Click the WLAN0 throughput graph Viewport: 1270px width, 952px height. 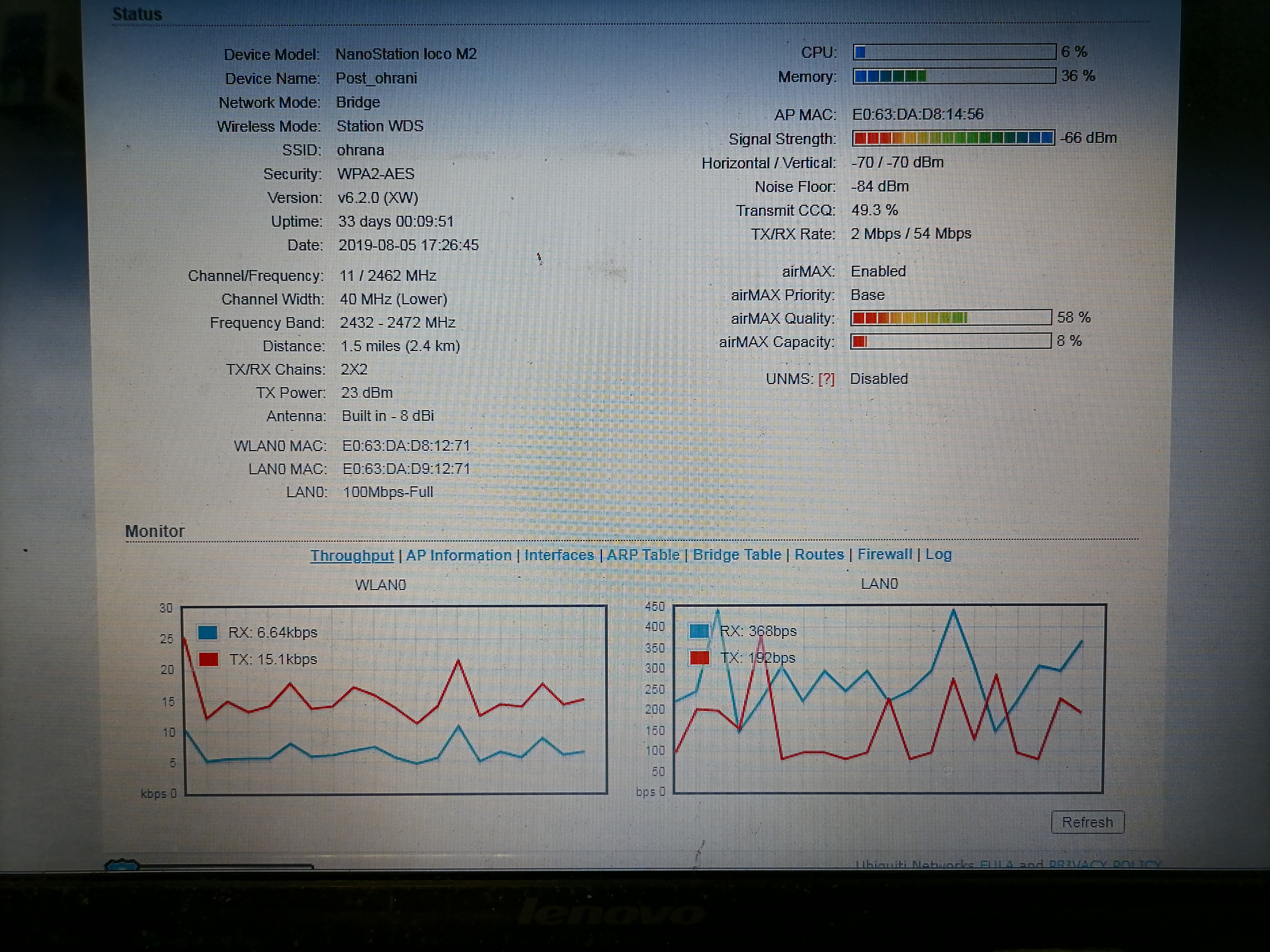(x=395, y=700)
